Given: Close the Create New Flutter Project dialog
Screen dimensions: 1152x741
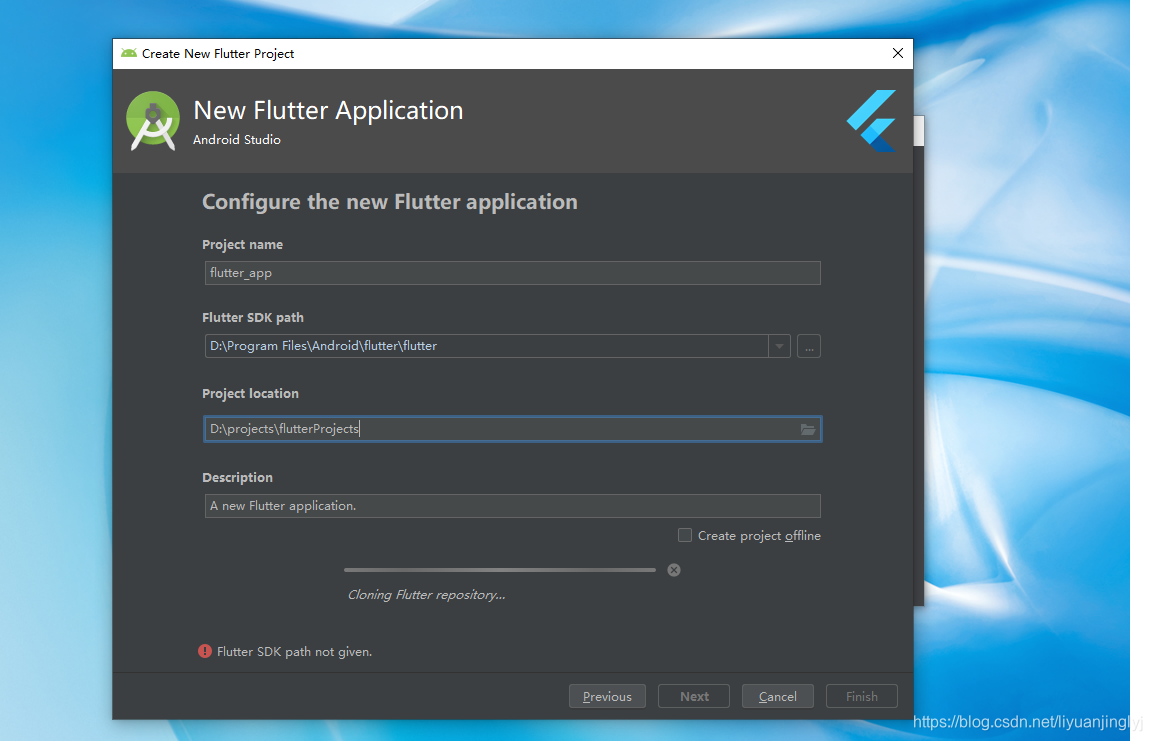Looking at the screenshot, I should [898, 54].
